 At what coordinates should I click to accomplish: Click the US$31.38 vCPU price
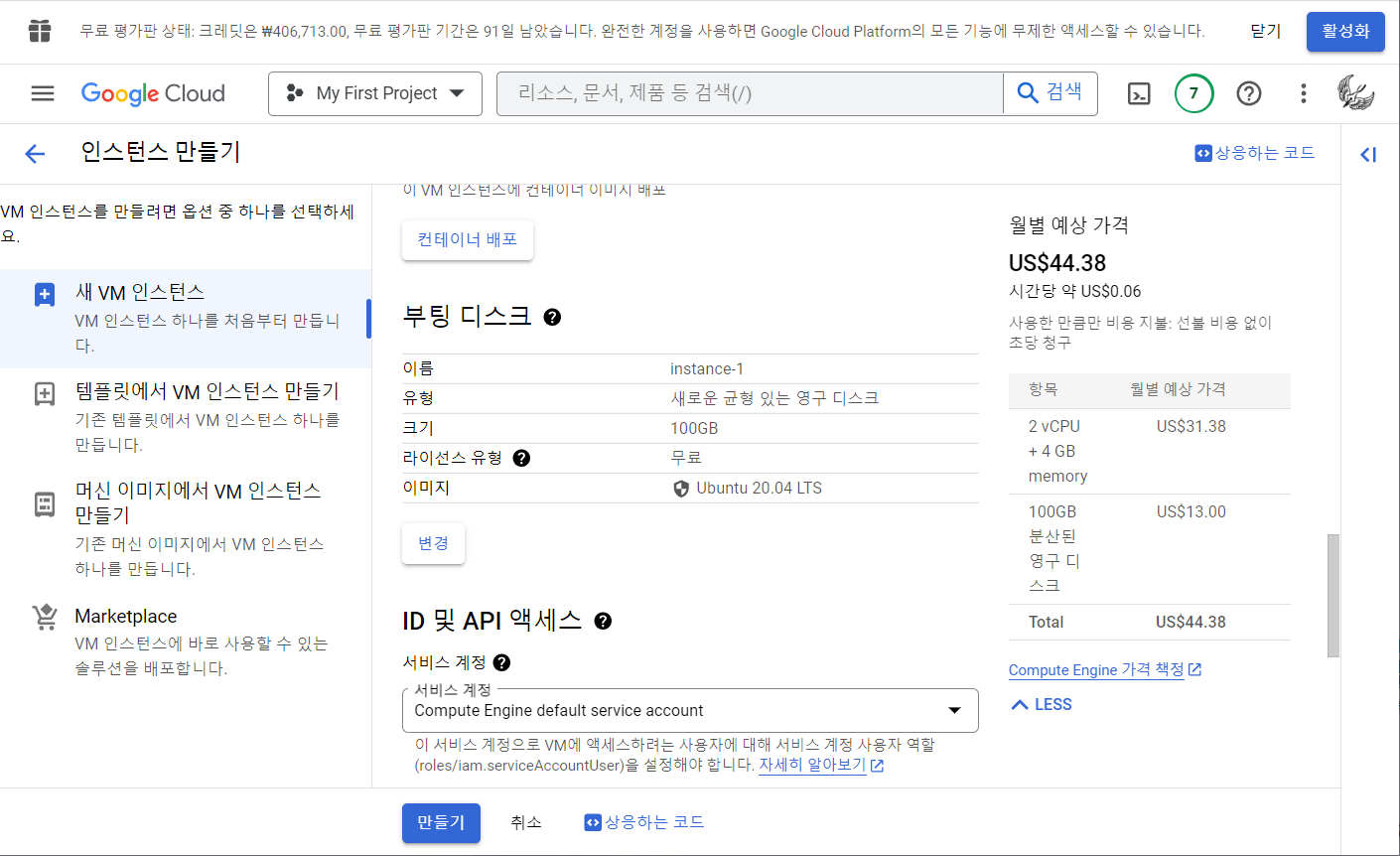pos(1191,427)
